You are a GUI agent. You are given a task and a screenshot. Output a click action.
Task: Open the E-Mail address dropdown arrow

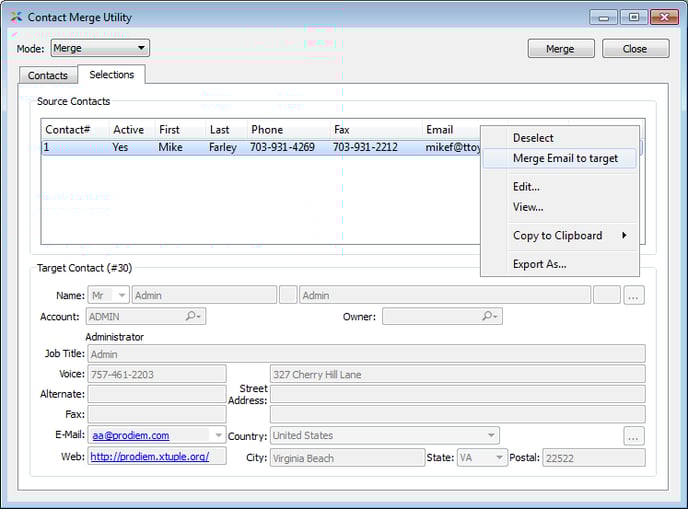pyautogui.click(x=218, y=436)
